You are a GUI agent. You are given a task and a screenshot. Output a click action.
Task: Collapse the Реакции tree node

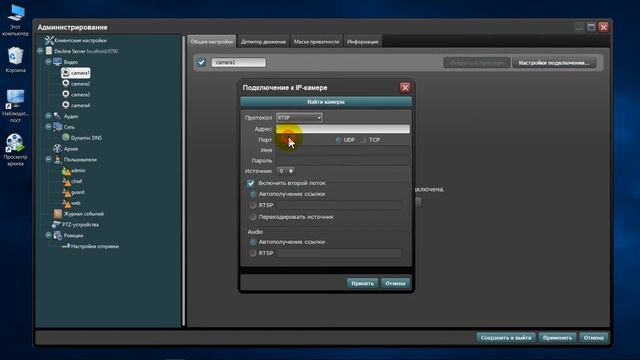click(48, 235)
